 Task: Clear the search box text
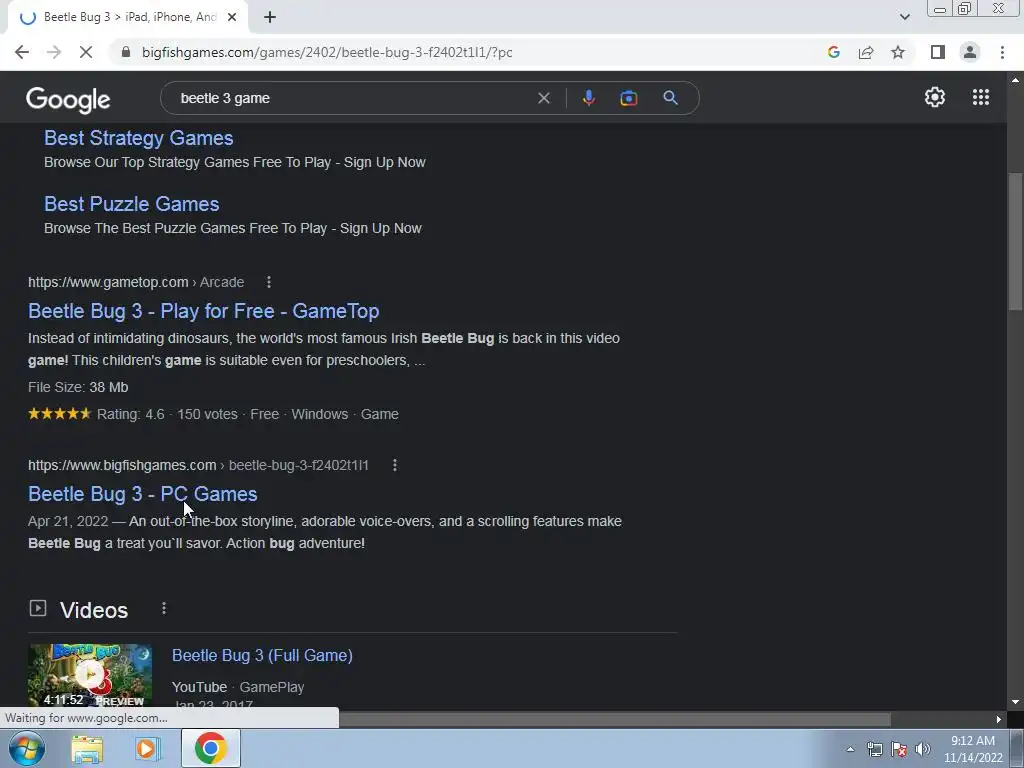click(543, 98)
